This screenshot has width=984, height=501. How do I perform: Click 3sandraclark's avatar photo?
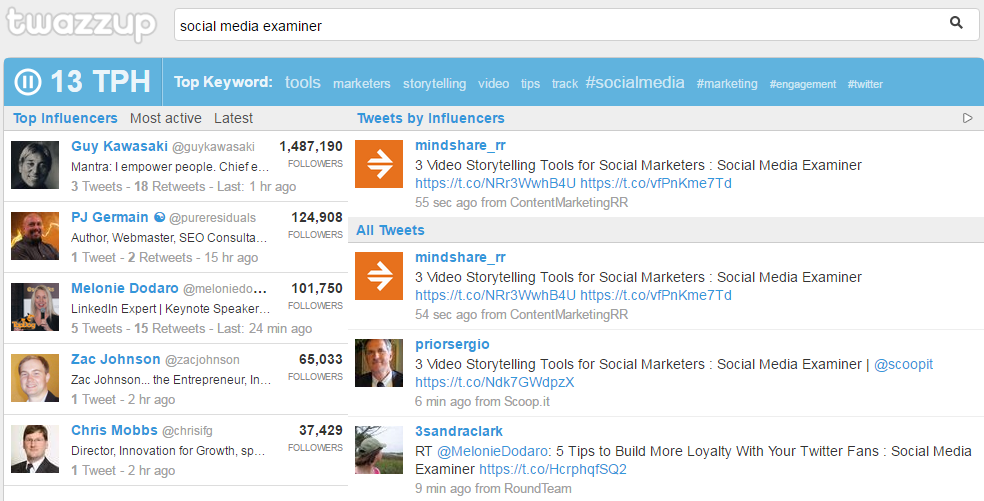click(379, 450)
